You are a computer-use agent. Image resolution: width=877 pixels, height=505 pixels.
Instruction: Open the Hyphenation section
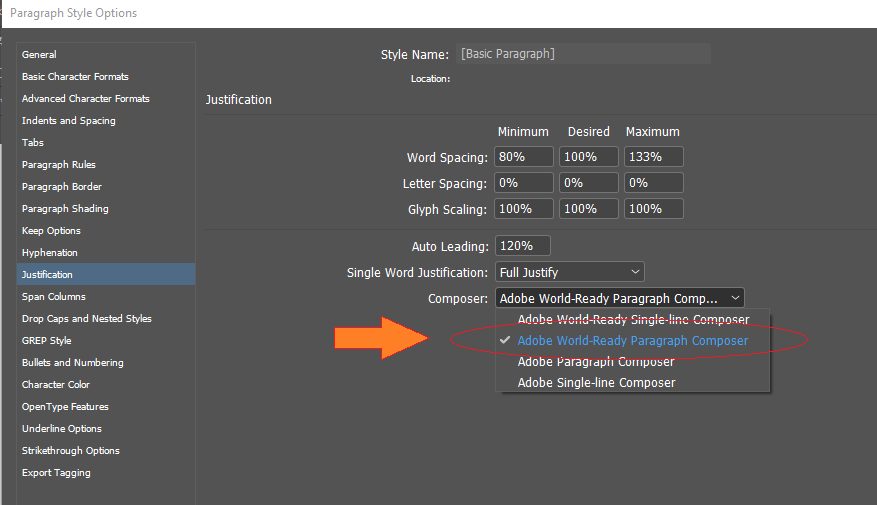pyautogui.click(x=50, y=253)
